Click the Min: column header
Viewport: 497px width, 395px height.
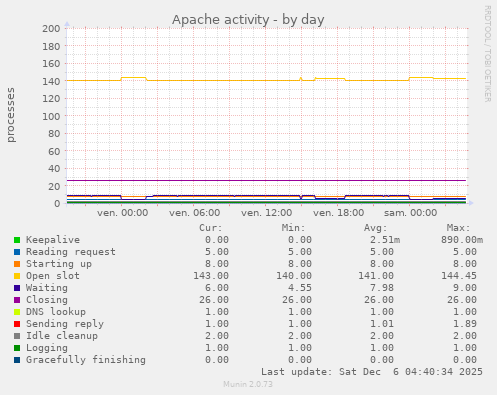[x=293, y=228]
